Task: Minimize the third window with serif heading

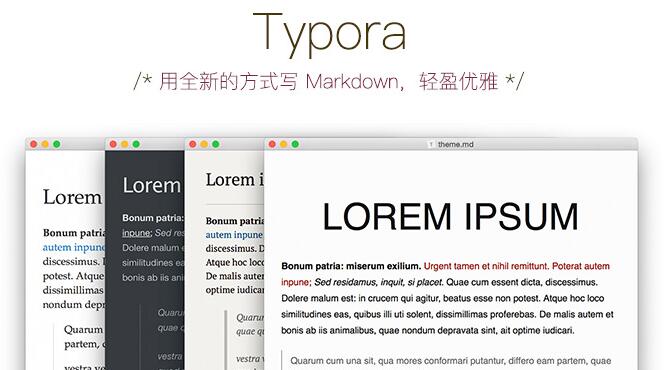Action: [204, 144]
